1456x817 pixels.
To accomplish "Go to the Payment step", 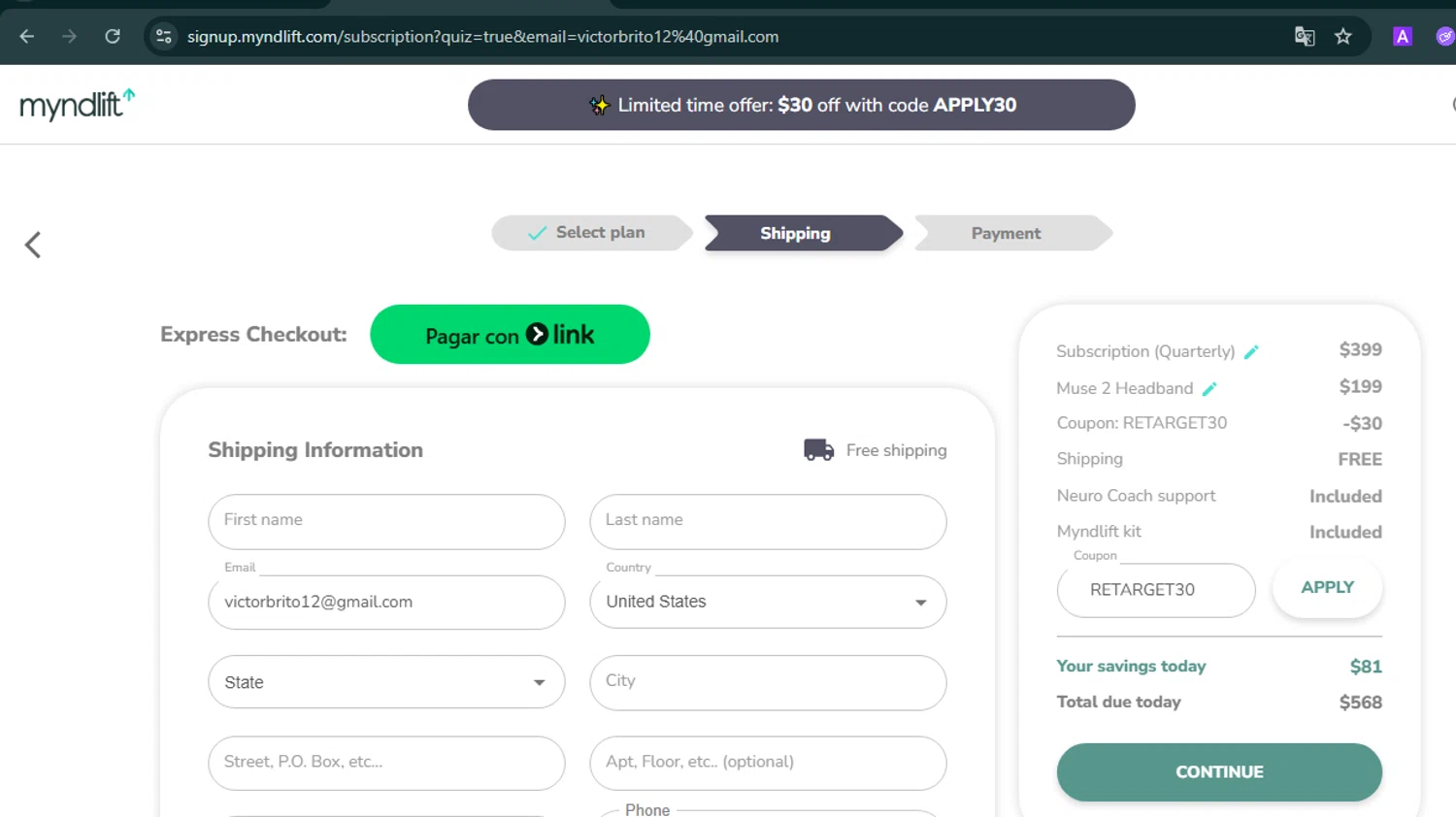I will pyautogui.click(x=1013, y=233).
